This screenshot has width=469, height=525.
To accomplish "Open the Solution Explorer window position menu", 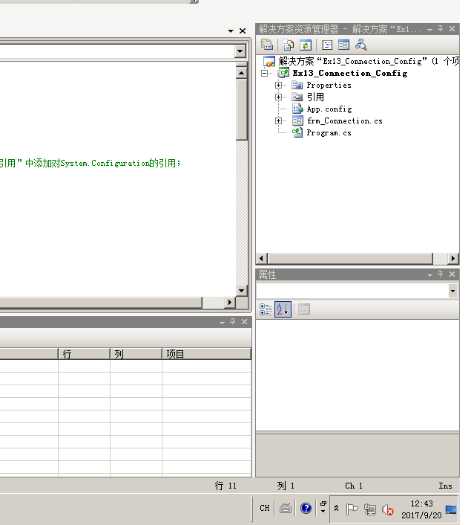I will (x=429, y=29).
